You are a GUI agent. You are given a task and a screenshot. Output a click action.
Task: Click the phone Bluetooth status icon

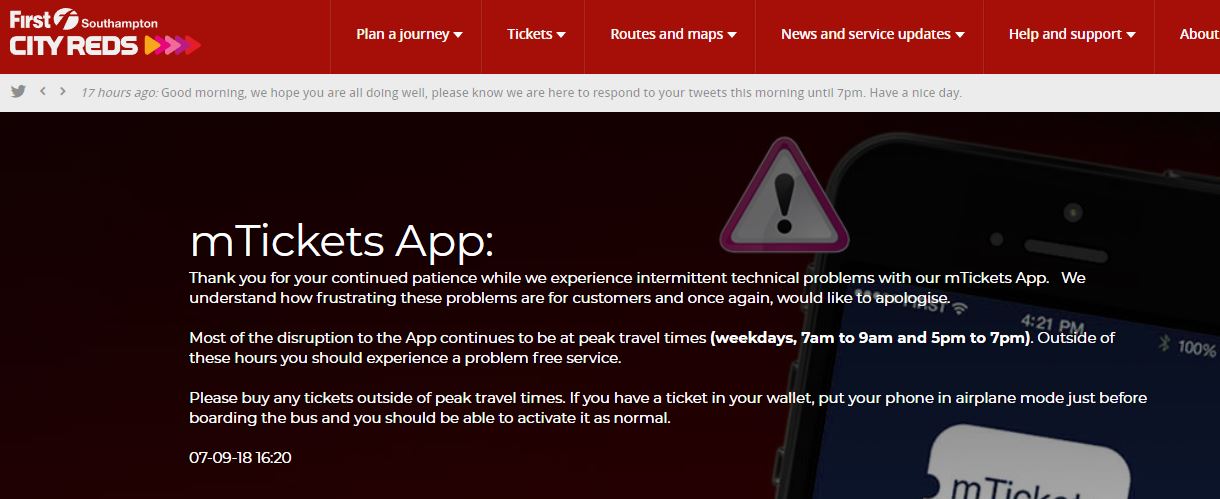1163,345
